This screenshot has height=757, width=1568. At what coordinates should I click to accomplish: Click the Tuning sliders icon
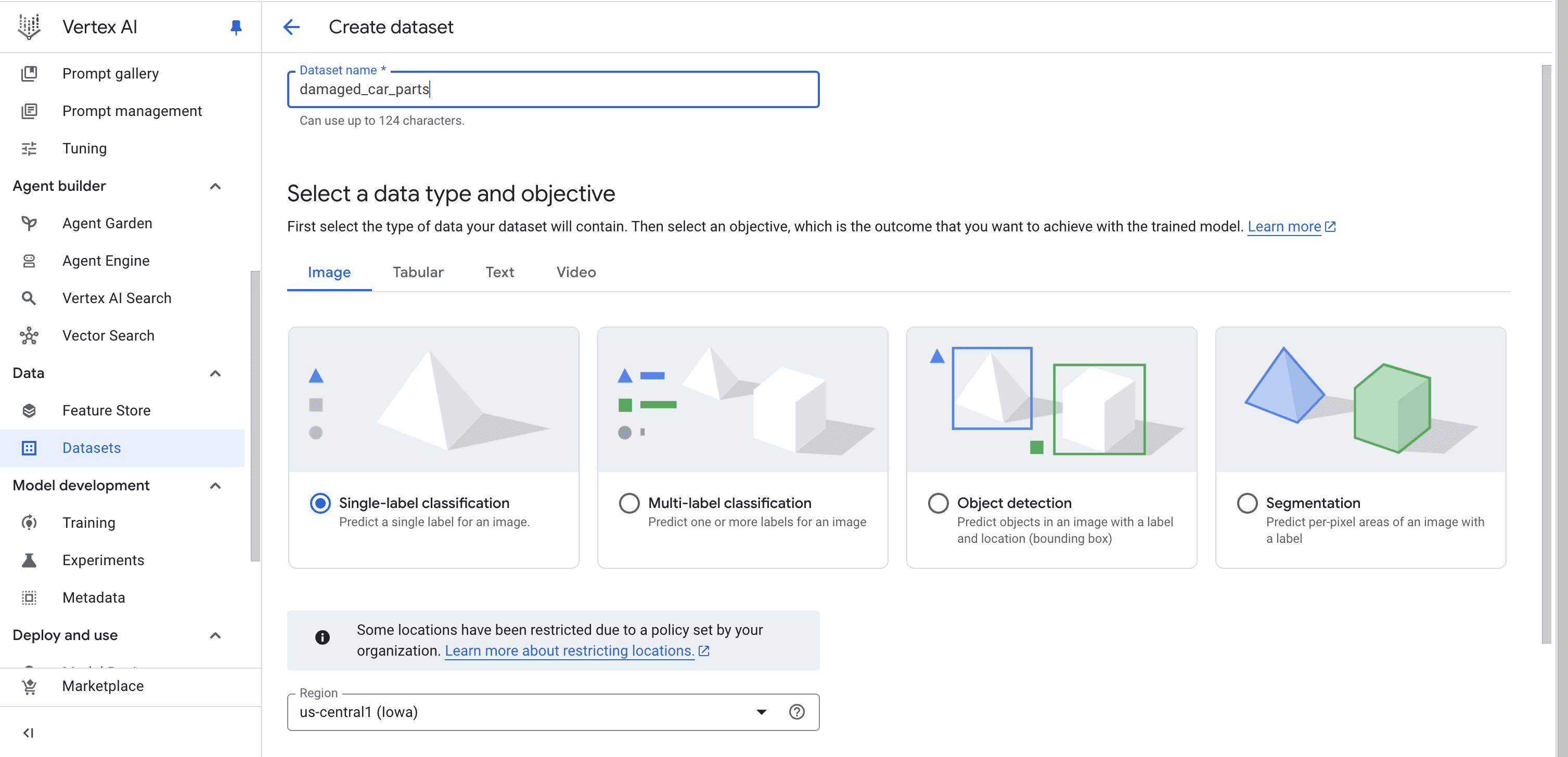coord(29,149)
